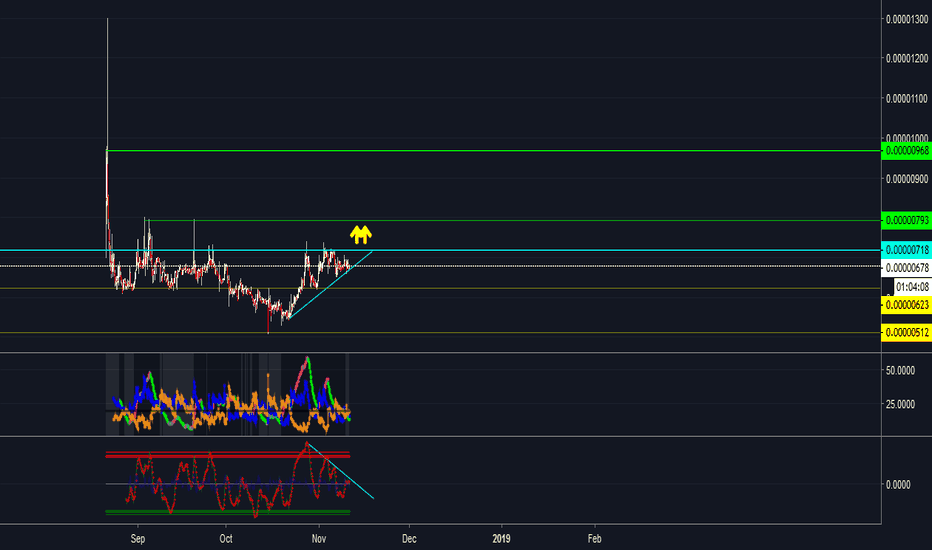
Task: Click the yellow double up-arrow marker
Action: (x=361, y=234)
